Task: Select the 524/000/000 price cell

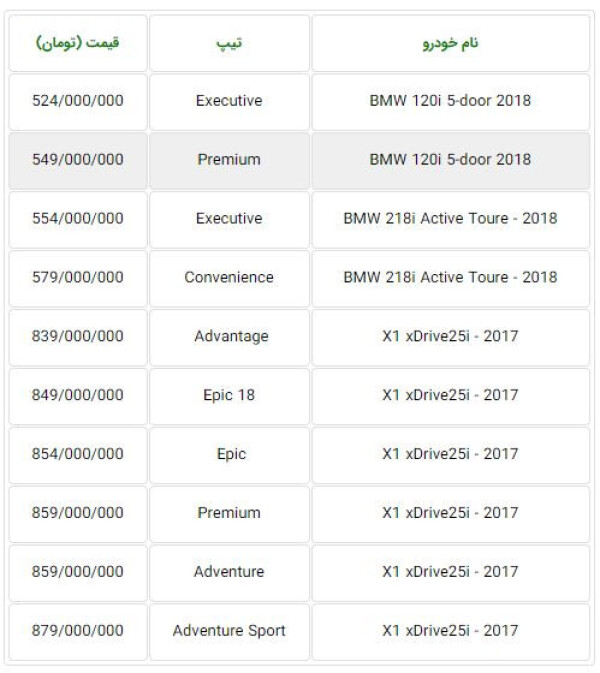Action: 78,102
